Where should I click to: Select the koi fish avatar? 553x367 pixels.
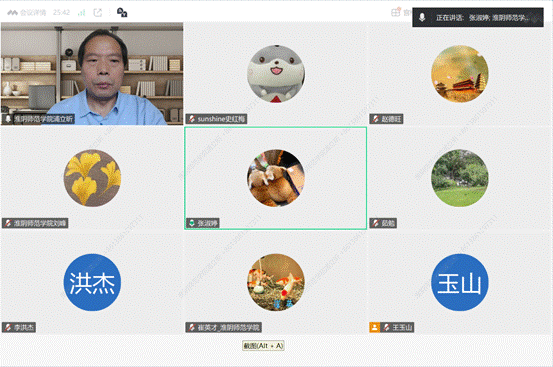[x=276, y=282]
